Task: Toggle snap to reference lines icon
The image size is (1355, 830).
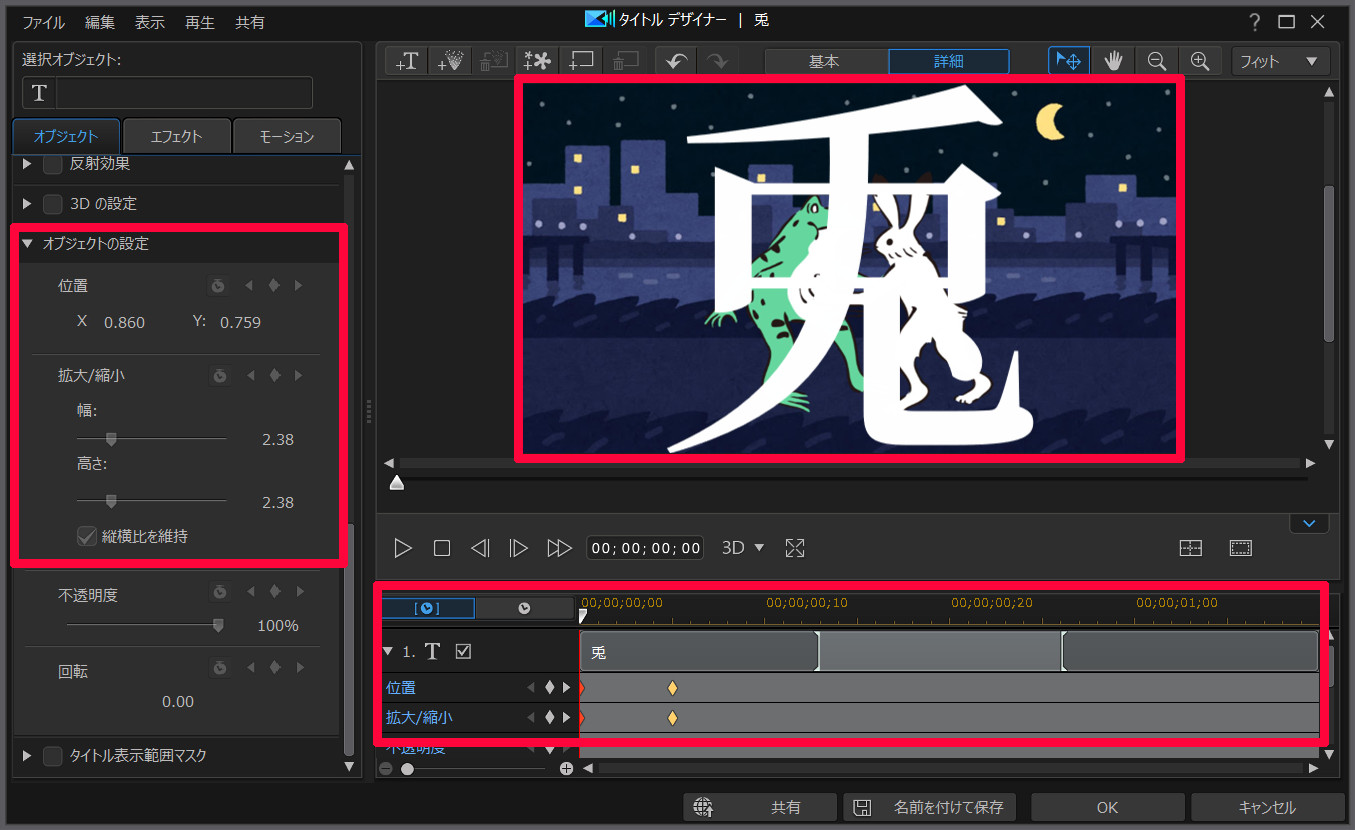Action: (1190, 548)
